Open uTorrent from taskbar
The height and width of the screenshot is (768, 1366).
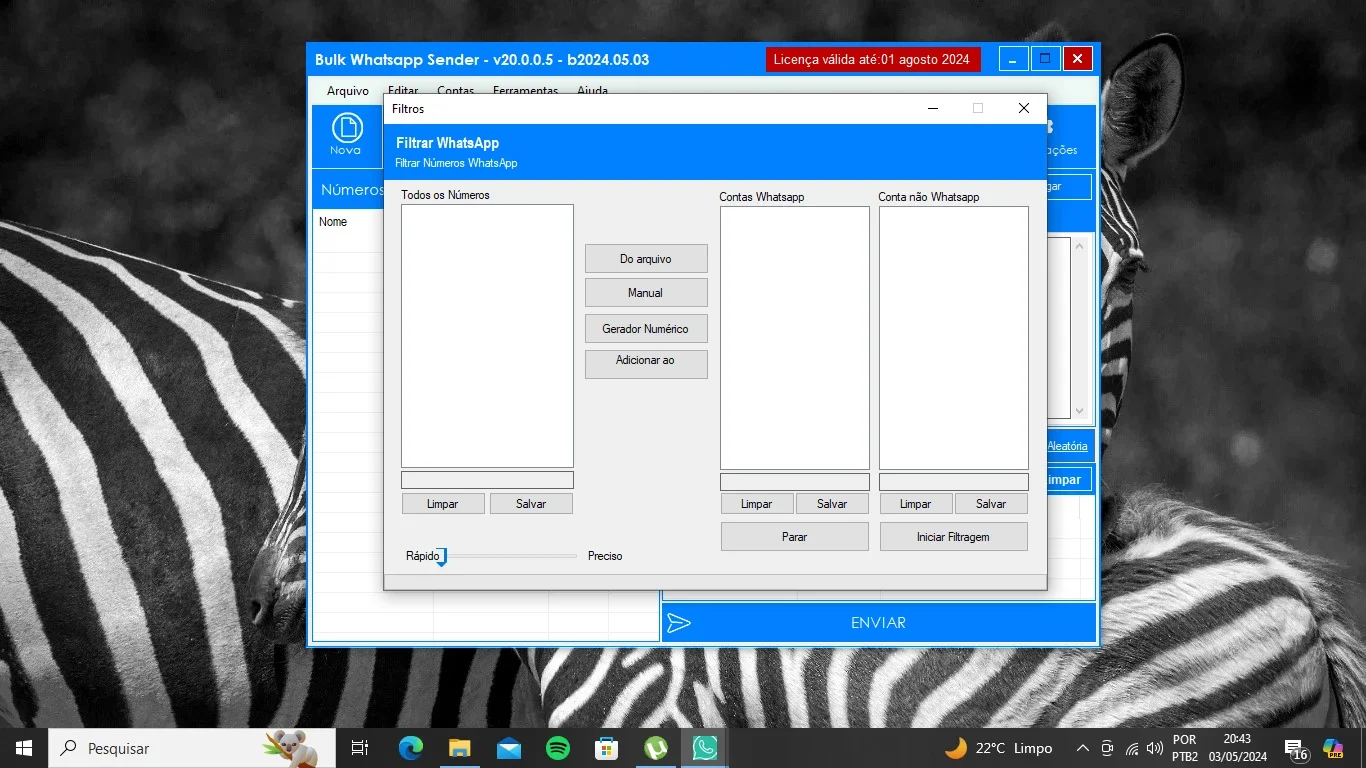(656, 748)
